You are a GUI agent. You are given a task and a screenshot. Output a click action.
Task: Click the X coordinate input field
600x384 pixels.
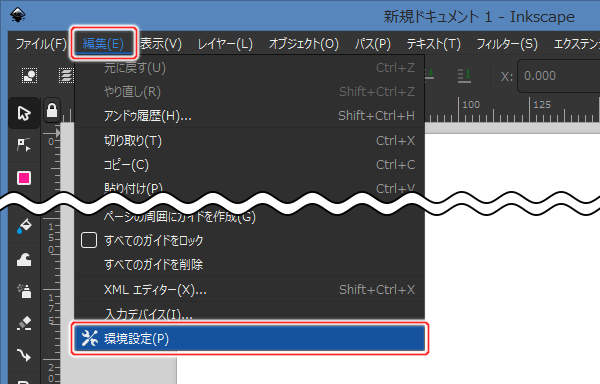(559, 76)
